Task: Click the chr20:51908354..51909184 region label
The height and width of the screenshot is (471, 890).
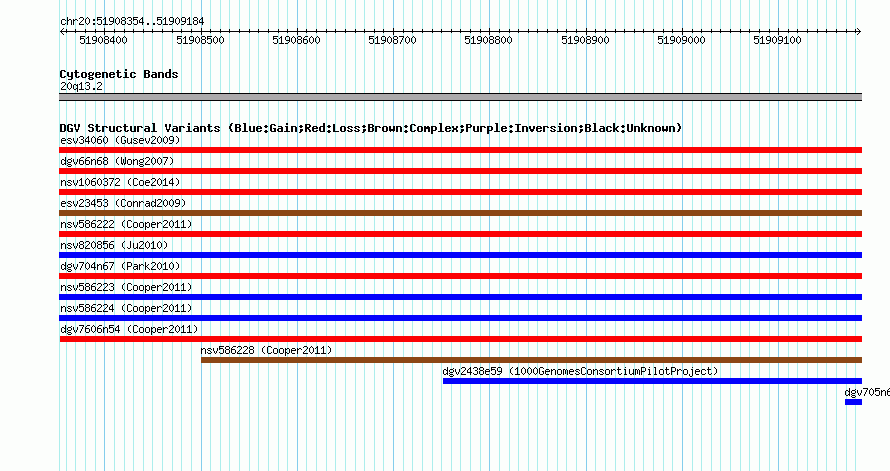Action: coord(132,21)
